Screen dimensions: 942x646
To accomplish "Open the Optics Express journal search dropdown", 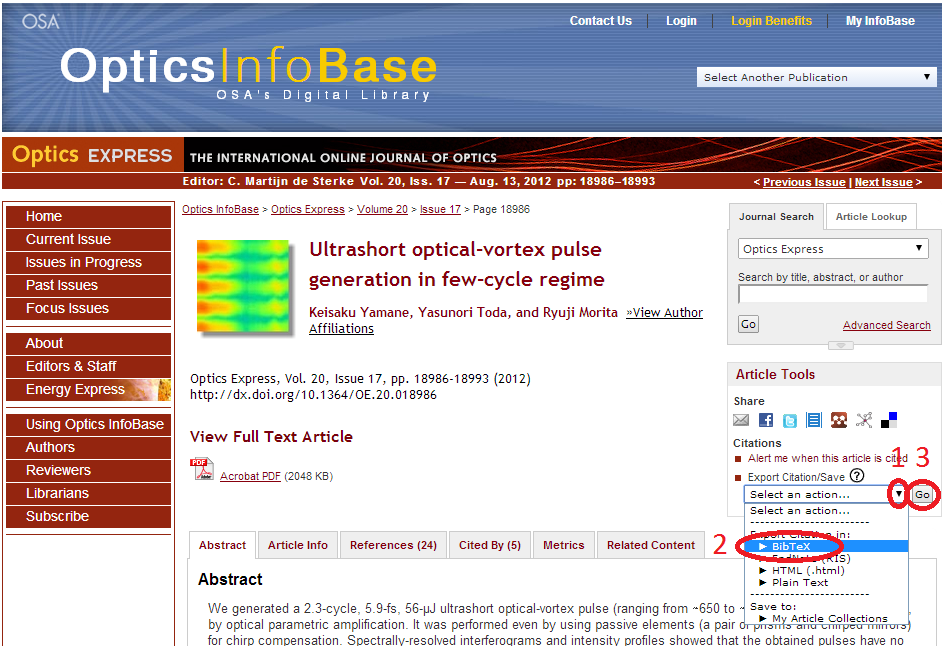I will coord(833,249).
